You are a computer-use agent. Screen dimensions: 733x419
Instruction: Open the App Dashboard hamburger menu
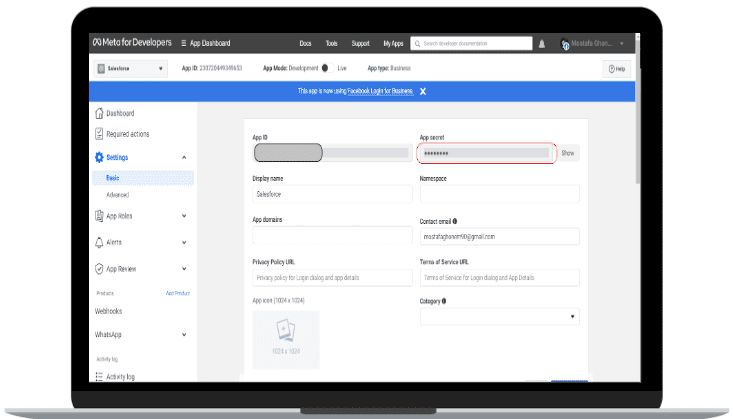pyautogui.click(x=184, y=43)
